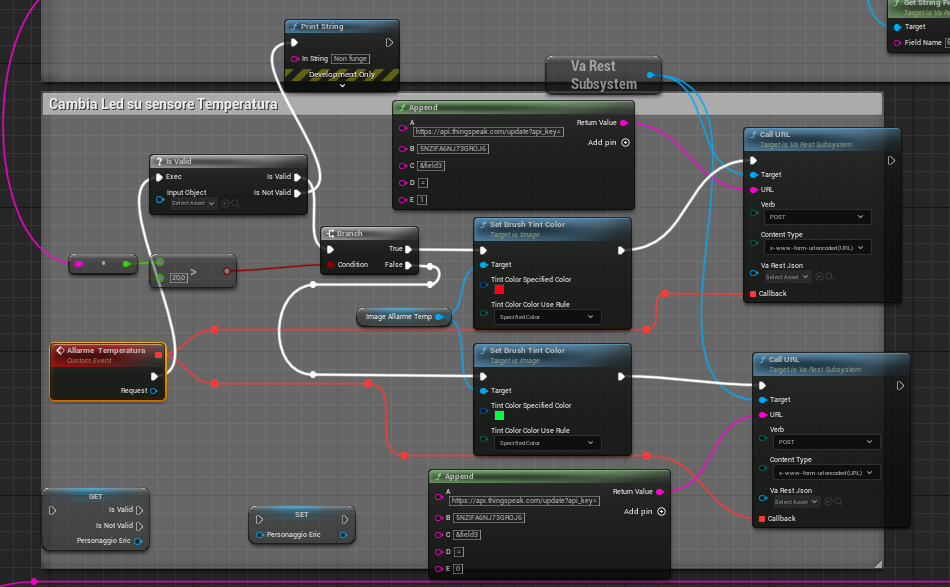Viewport: 950px width, 587px height.
Task: Click the upper Call URL URL pin
Action: [754, 190]
